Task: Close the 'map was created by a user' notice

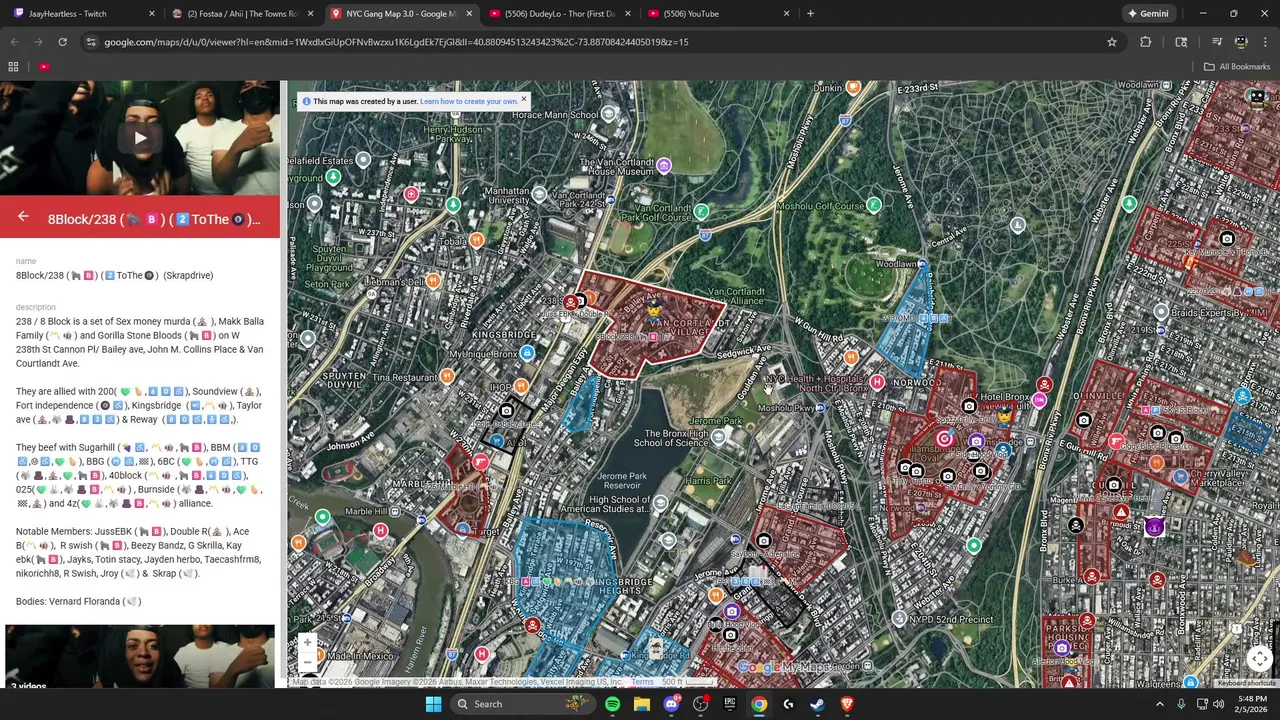Action: click(523, 99)
